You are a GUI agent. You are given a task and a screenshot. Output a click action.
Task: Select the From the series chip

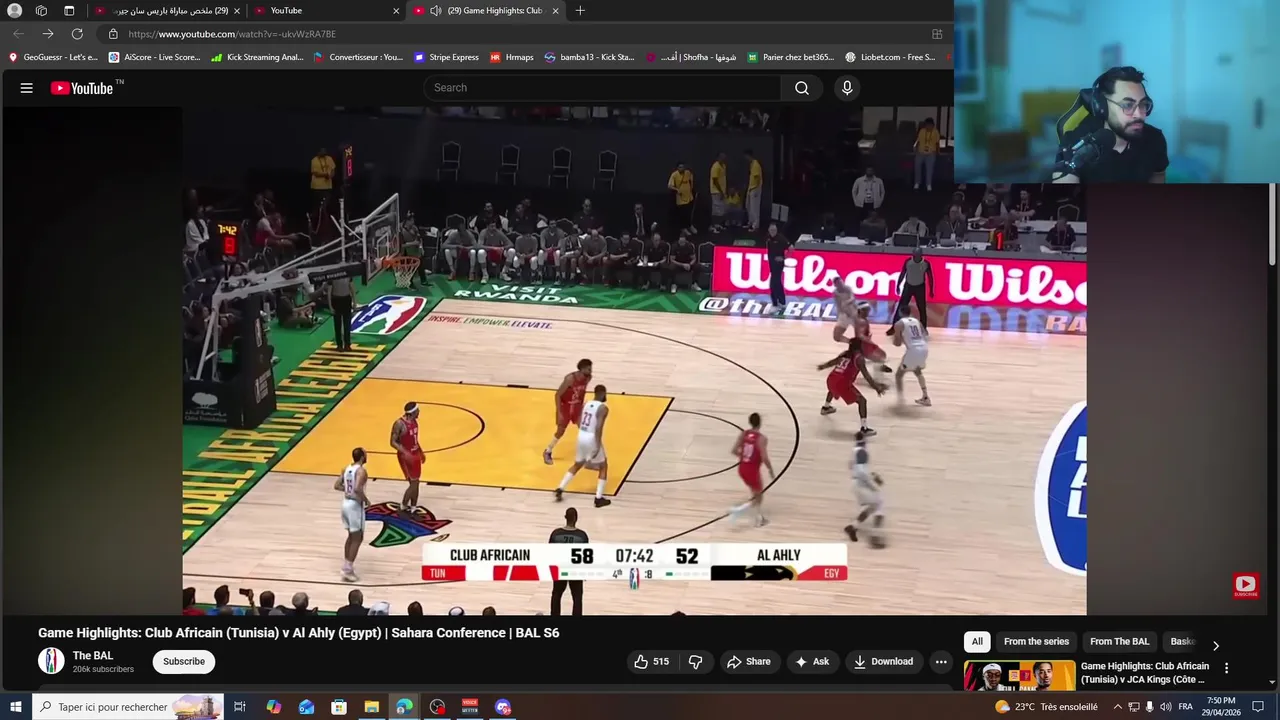(x=1036, y=642)
